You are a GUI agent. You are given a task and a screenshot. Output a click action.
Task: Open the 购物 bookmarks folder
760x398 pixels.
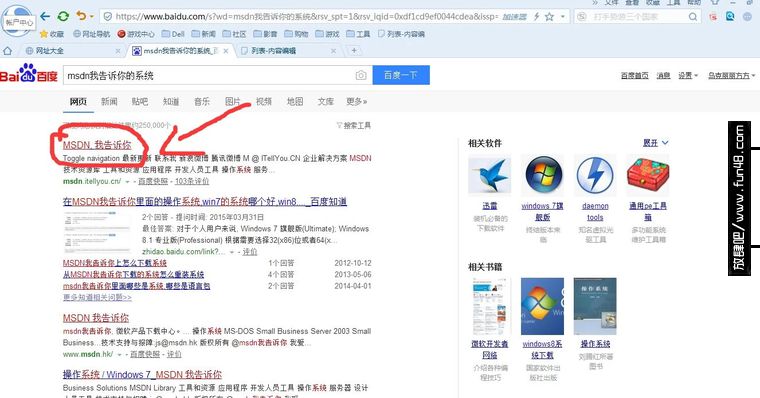coord(297,34)
